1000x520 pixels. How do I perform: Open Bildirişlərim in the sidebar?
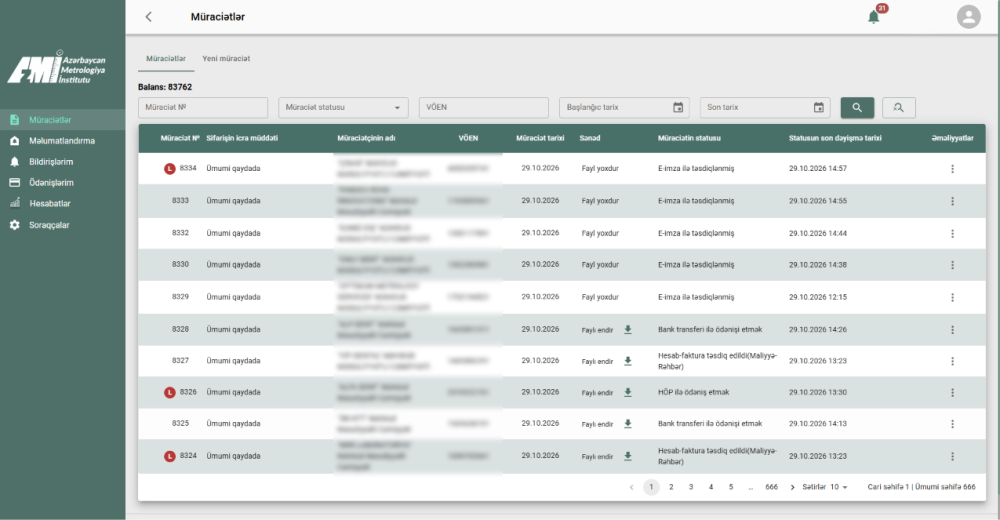51,161
